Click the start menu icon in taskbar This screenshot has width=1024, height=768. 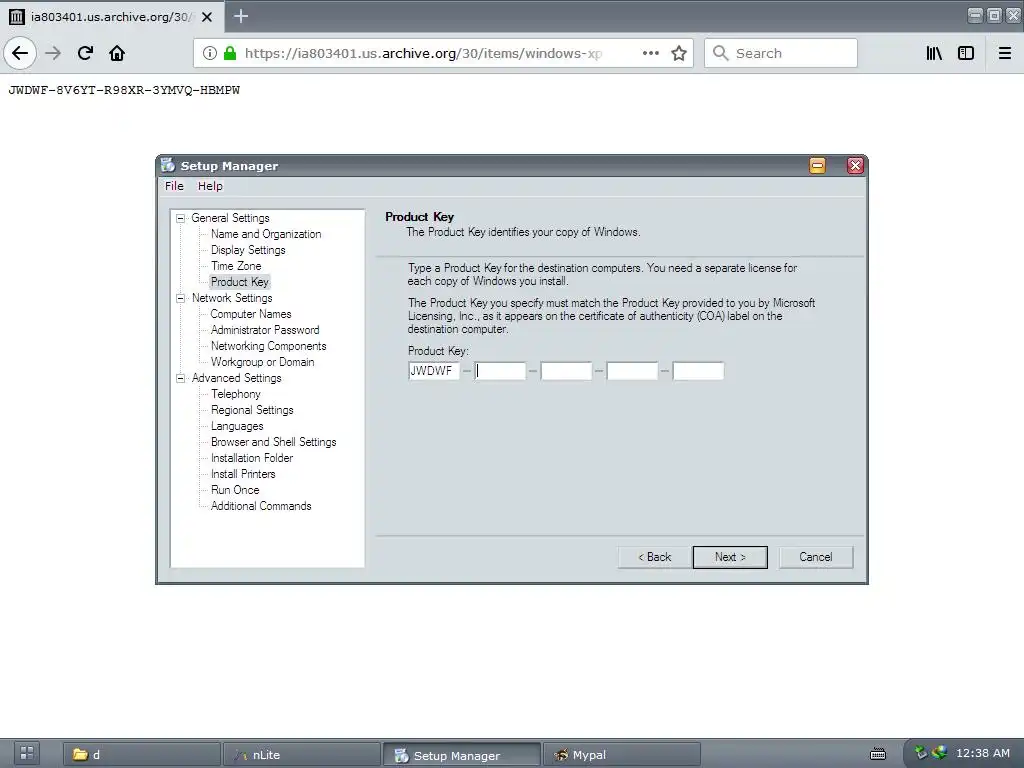pos(27,753)
